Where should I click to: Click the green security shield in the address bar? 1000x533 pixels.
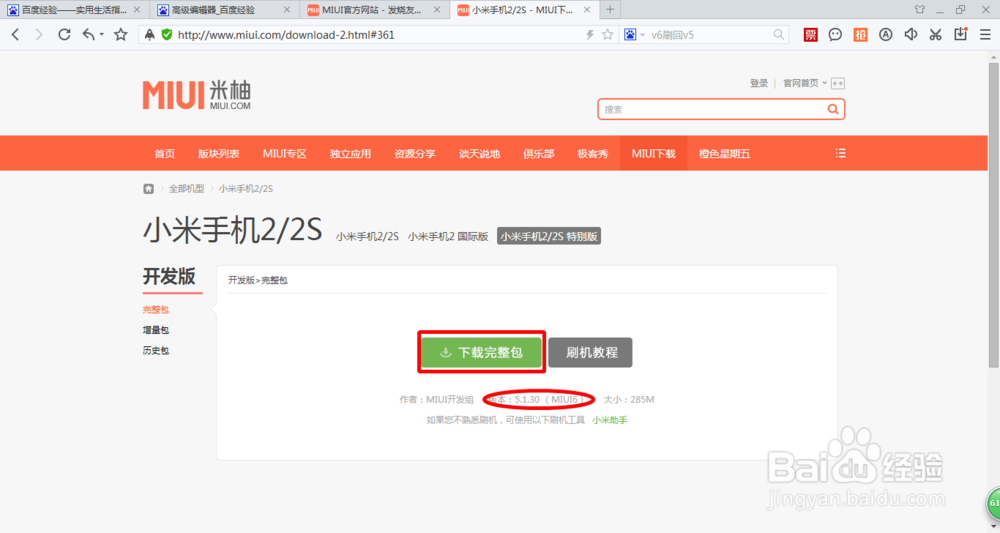click(166, 34)
